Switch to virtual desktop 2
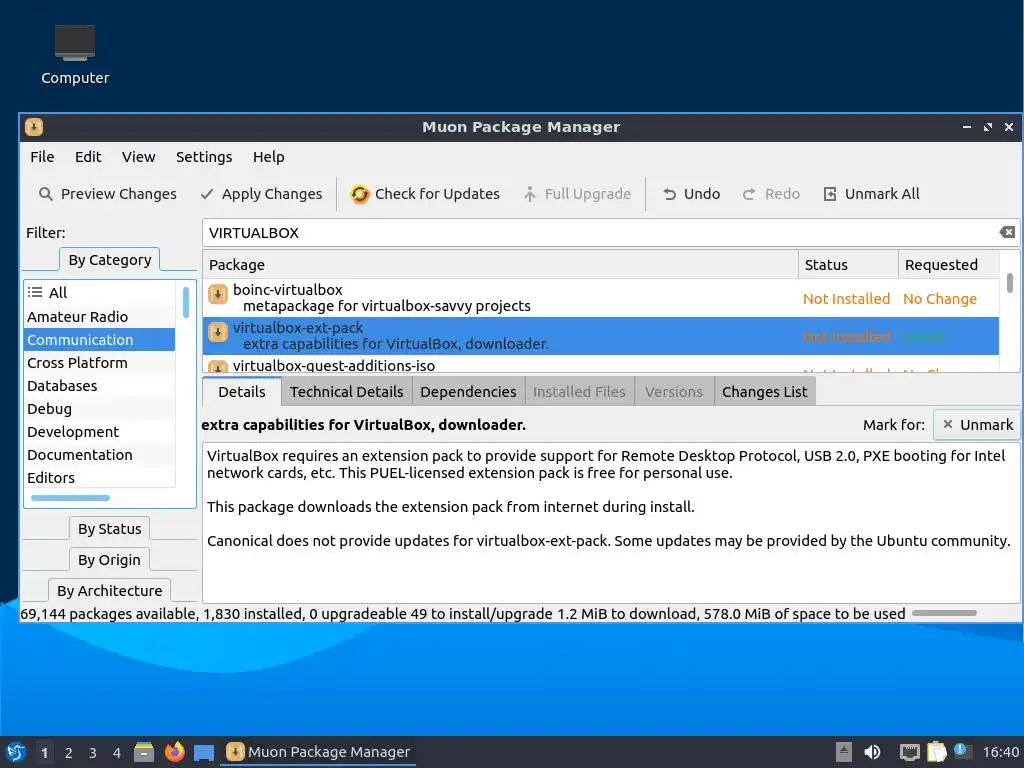The width and height of the screenshot is (1024, 768). [x=69, y=753]
